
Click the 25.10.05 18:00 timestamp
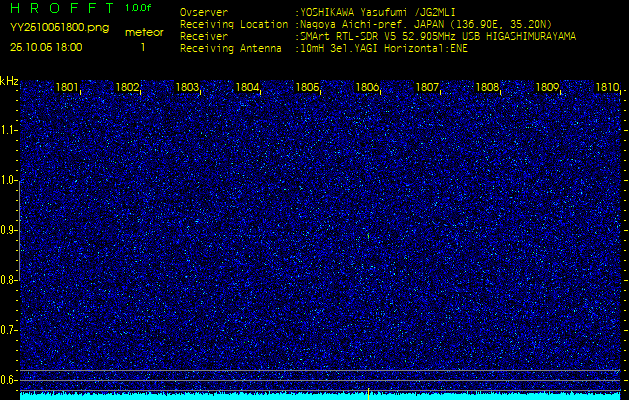point(47,47)
